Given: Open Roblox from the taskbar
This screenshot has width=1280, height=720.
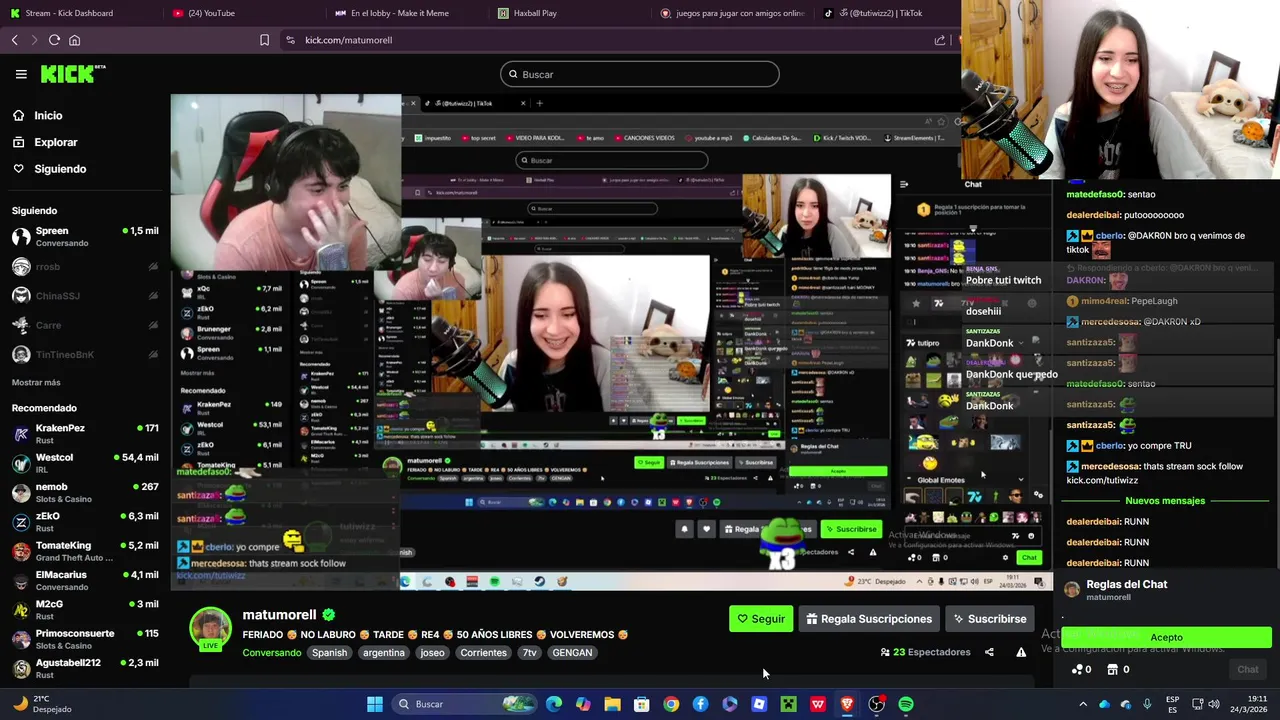Looking at the screenshot, I should 759,704.
